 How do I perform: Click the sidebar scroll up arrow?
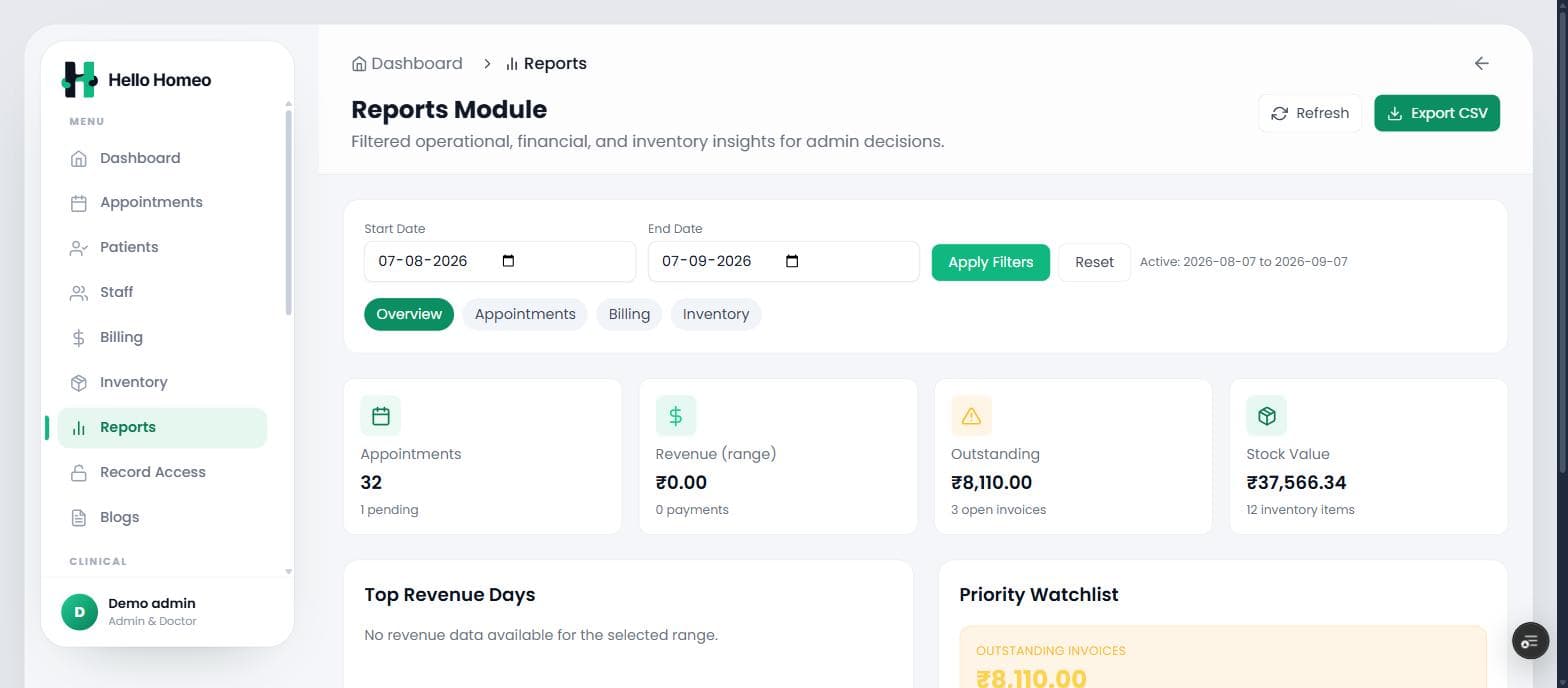[x=289, y=104]
